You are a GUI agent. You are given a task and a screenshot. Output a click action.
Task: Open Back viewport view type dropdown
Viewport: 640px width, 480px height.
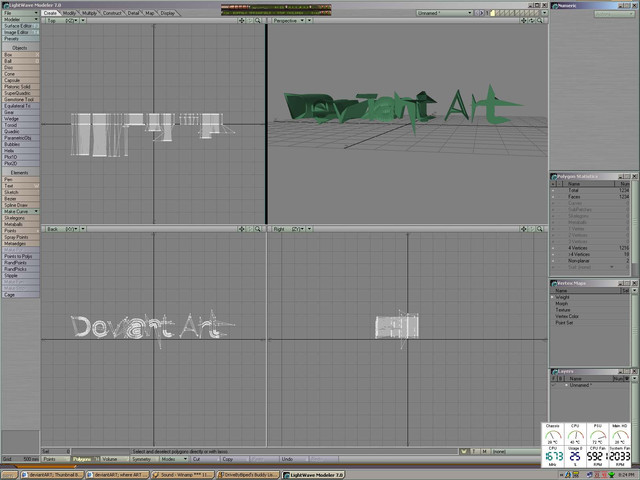point(62,229)
